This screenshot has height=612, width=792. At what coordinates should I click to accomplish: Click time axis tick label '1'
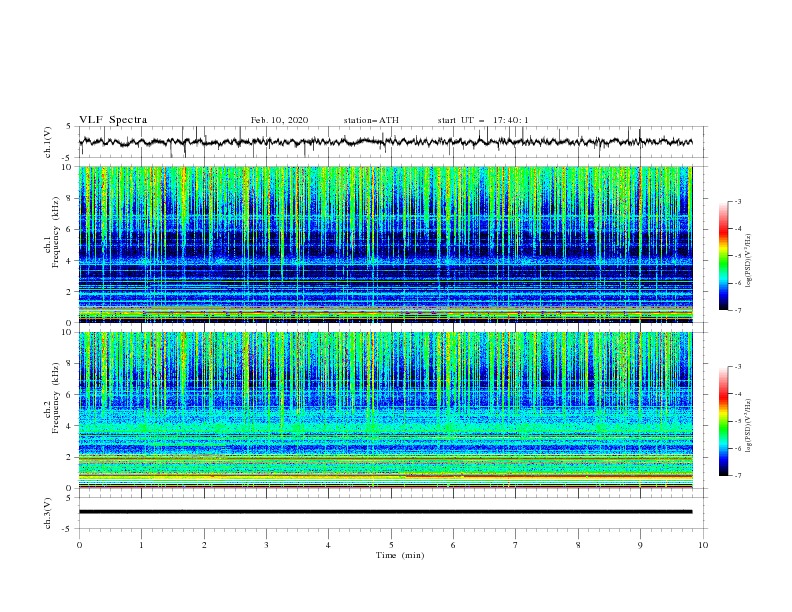tap(142, 545)
